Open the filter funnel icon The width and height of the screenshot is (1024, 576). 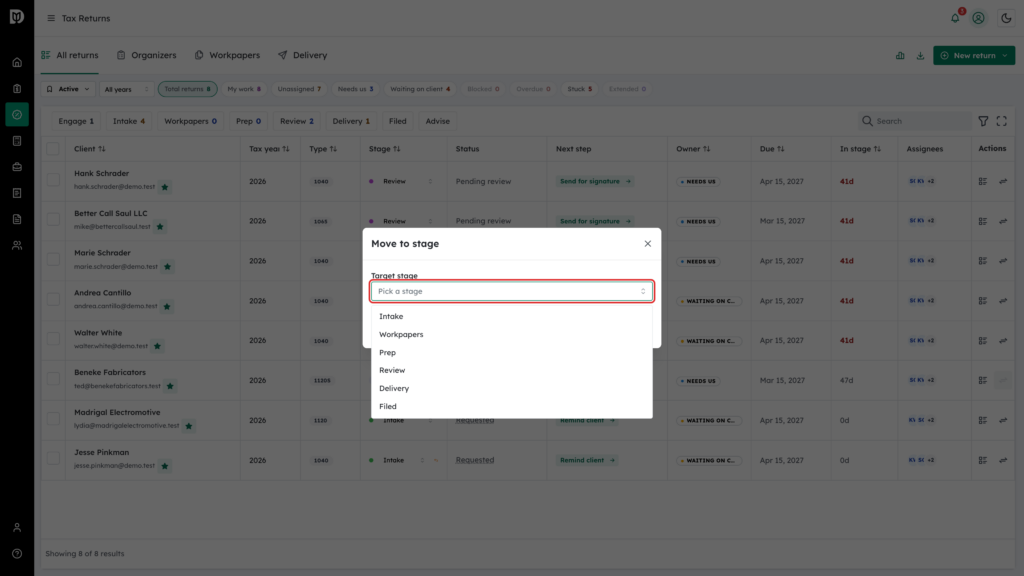point(983,121)
